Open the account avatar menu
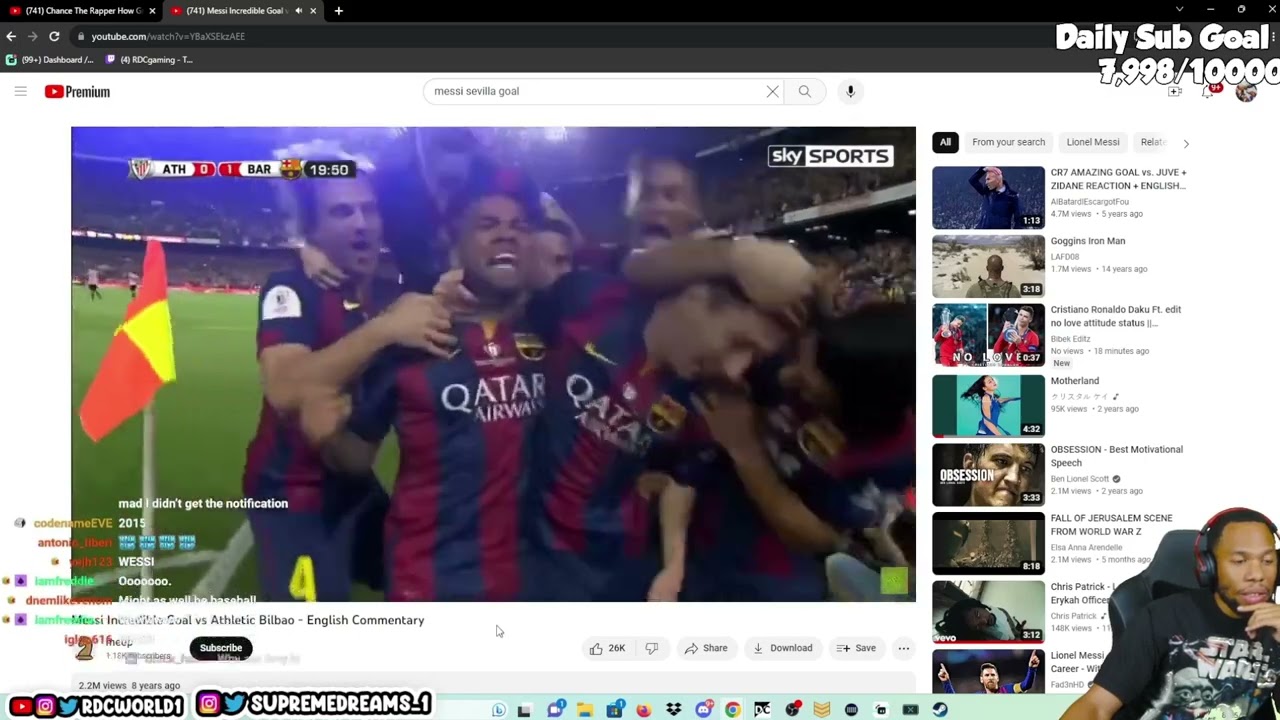Image resolution: width=1280 pixels, height=720 pixels. [1246, 91]
